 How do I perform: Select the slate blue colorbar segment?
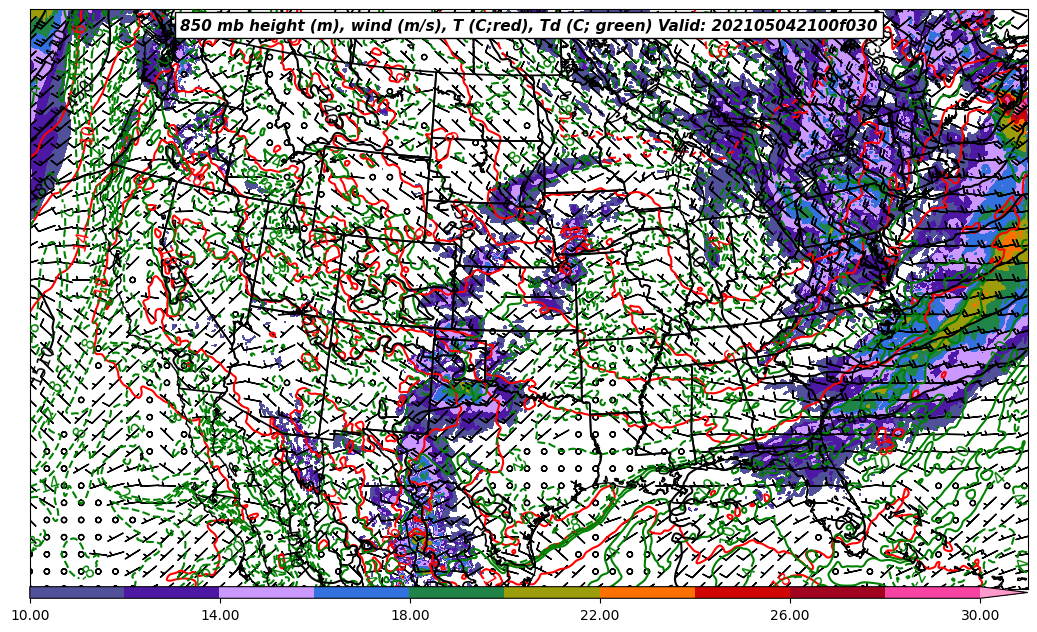77,592
